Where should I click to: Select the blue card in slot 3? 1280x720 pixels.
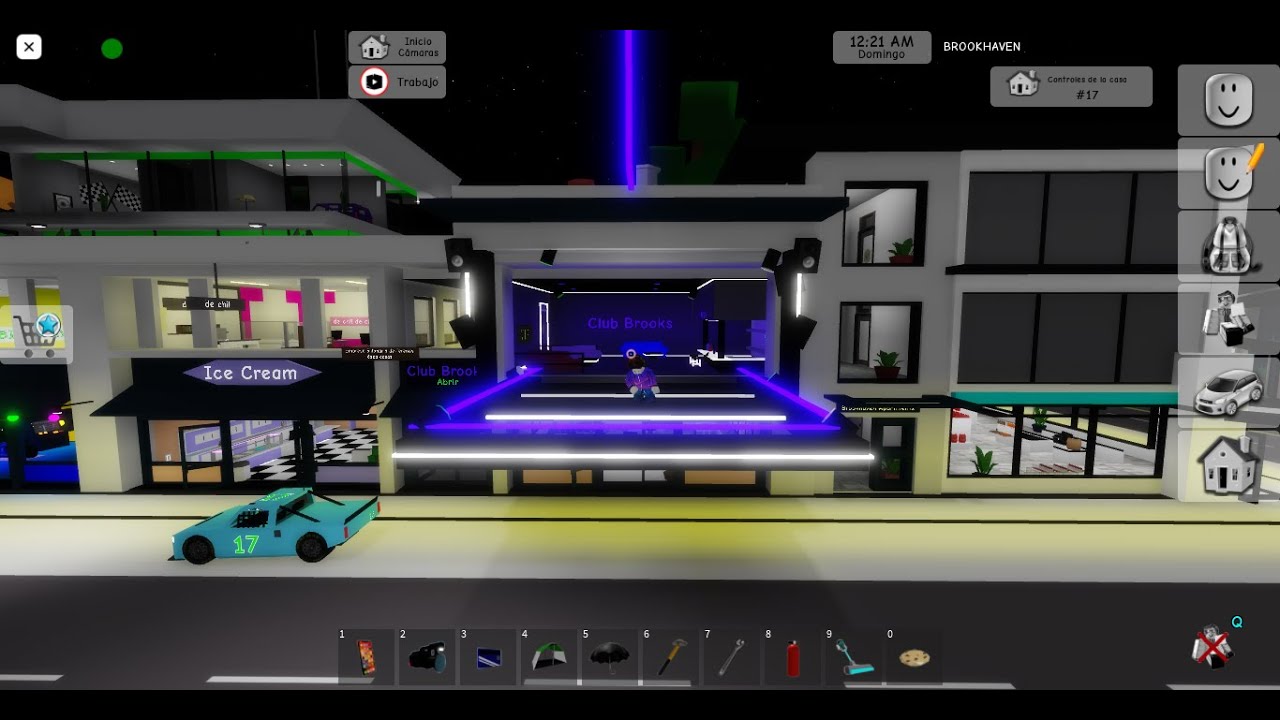point(488,657)
